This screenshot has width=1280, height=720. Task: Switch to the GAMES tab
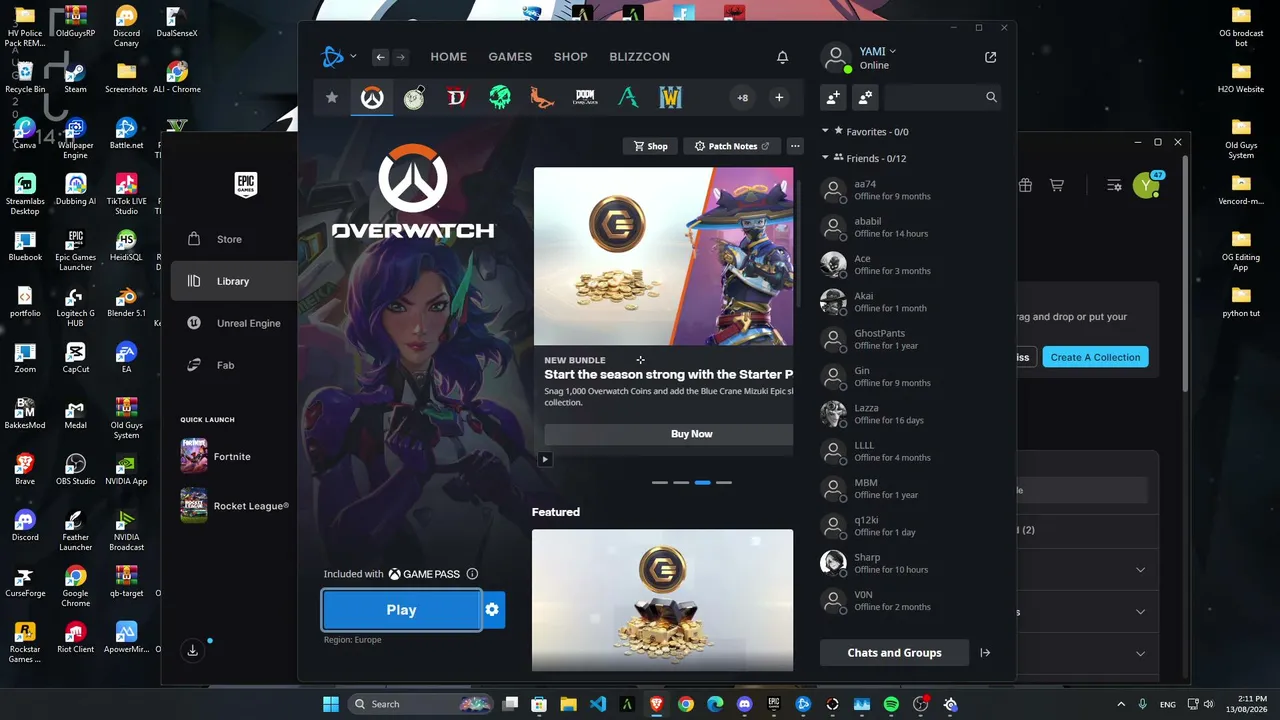(x=510, y=57)
